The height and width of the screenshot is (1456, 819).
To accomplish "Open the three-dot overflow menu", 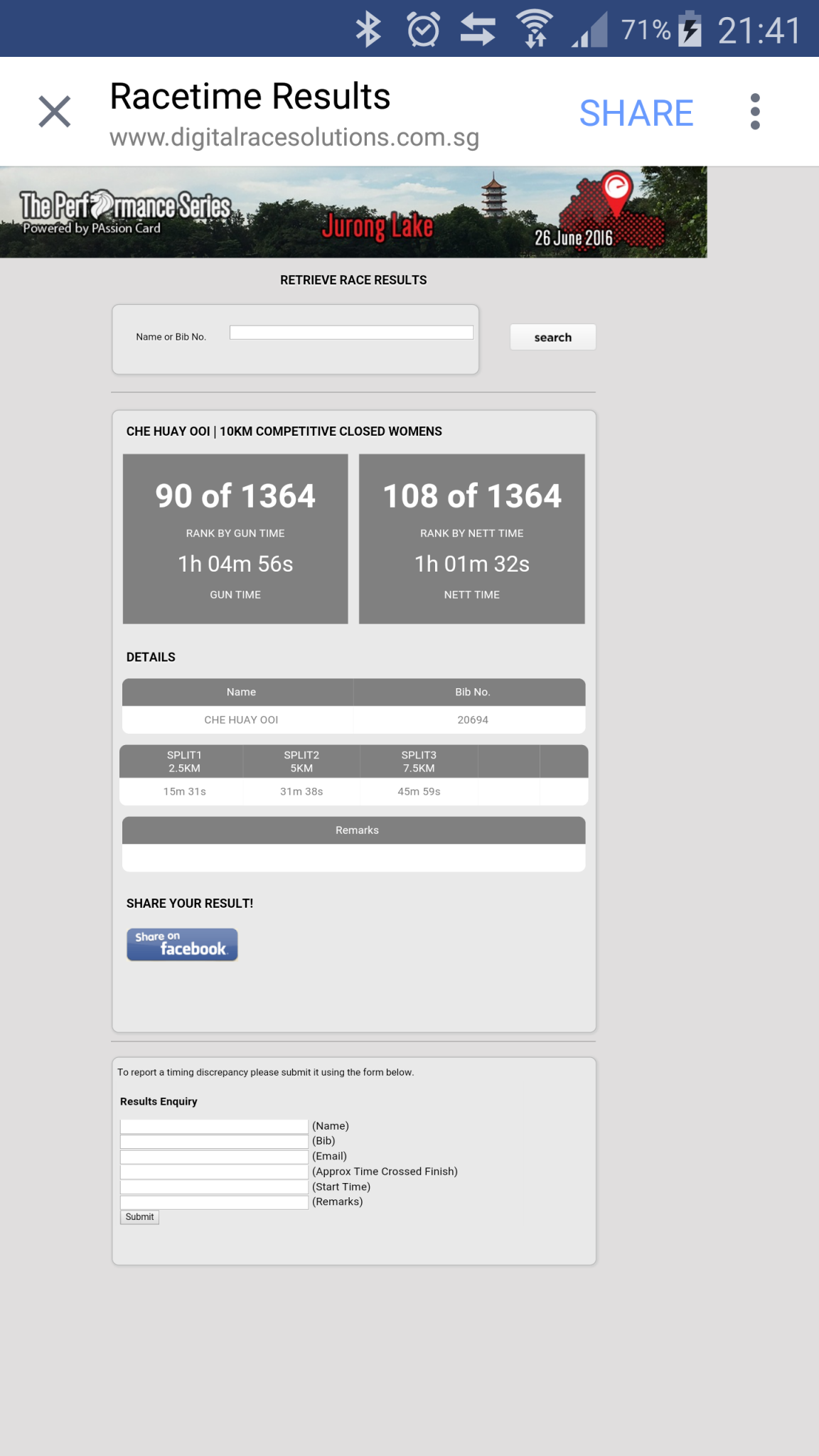I will tap(754, 112).
